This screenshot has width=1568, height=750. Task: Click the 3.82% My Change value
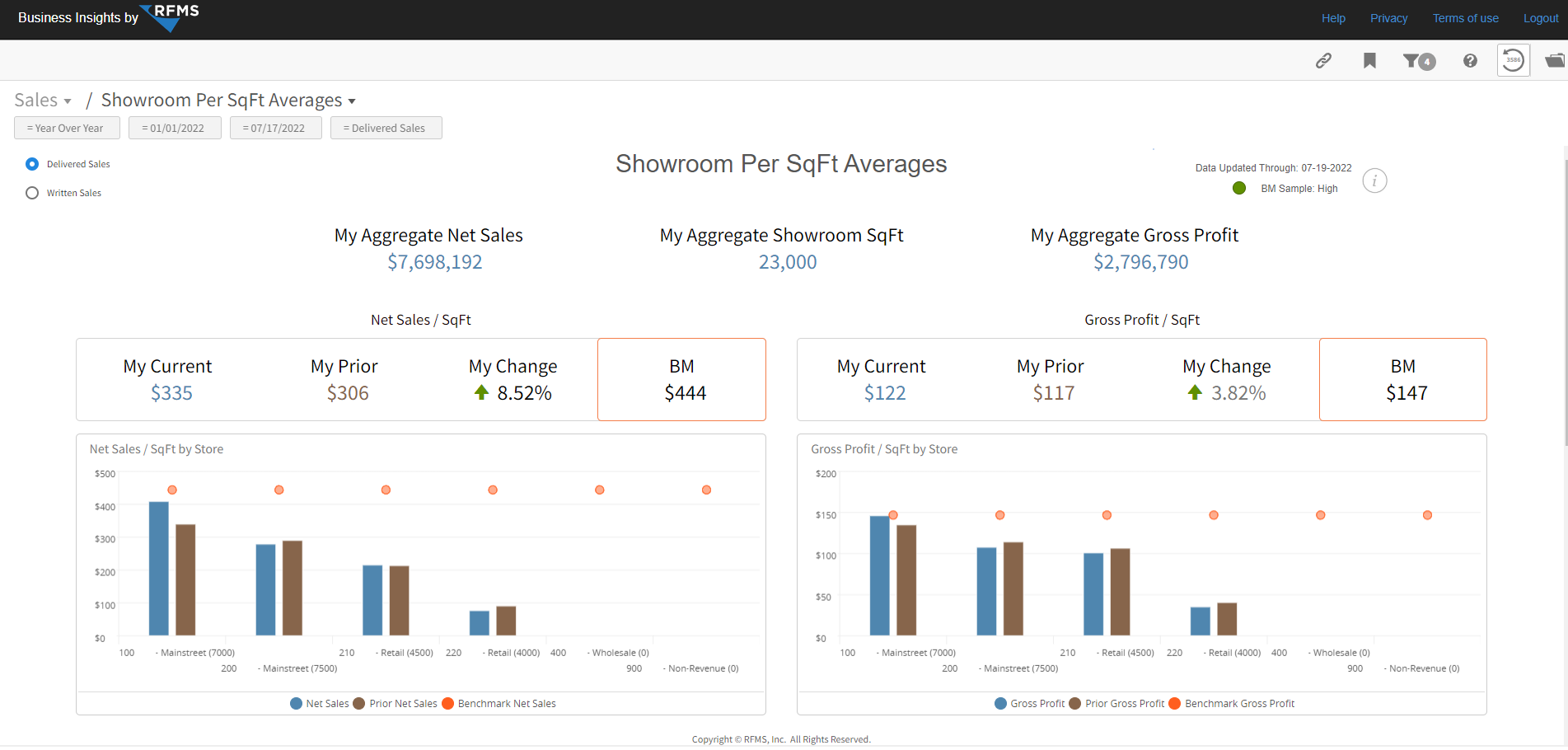(x=1238, y=393)
